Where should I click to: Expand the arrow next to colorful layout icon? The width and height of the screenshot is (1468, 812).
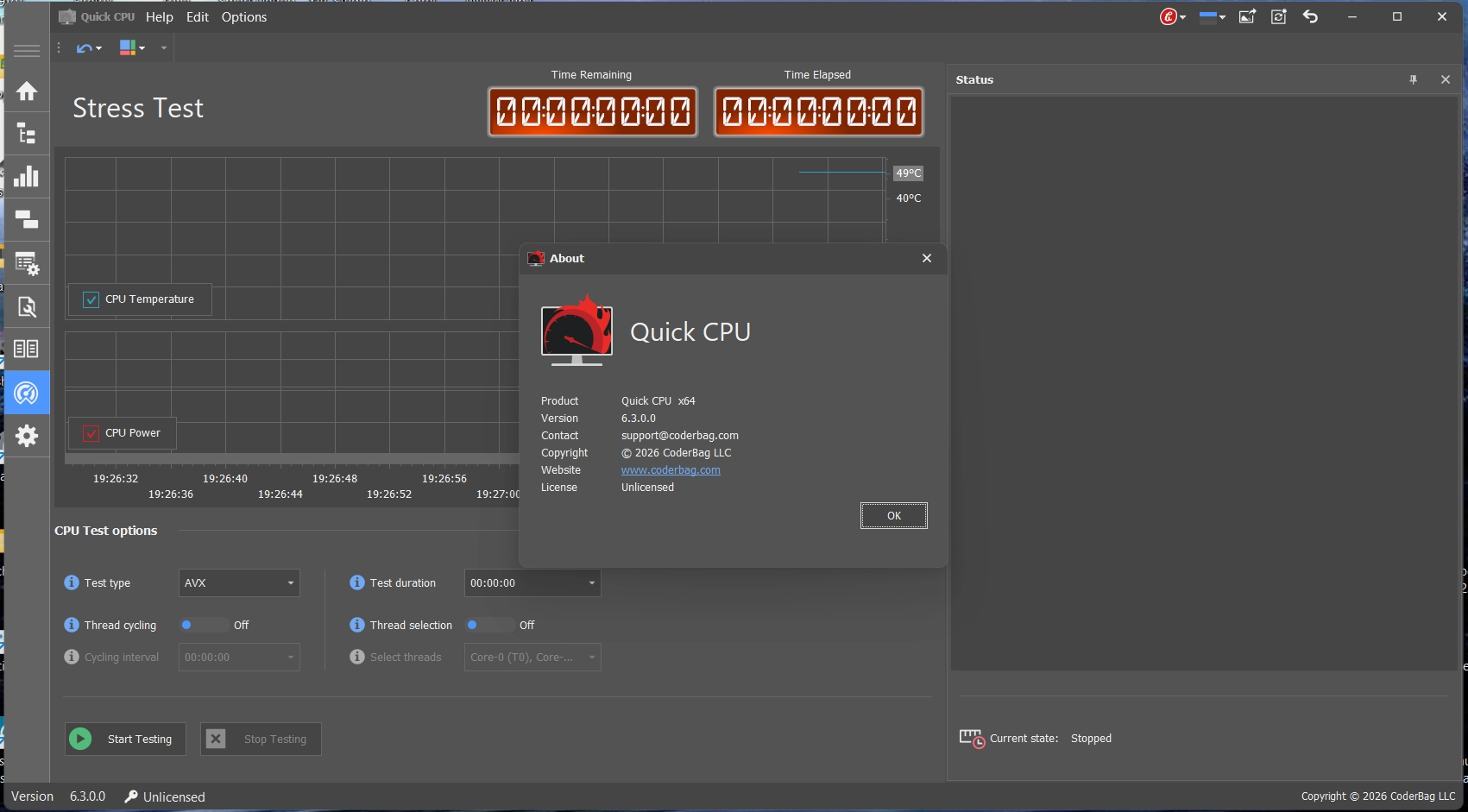coord(142,48)
